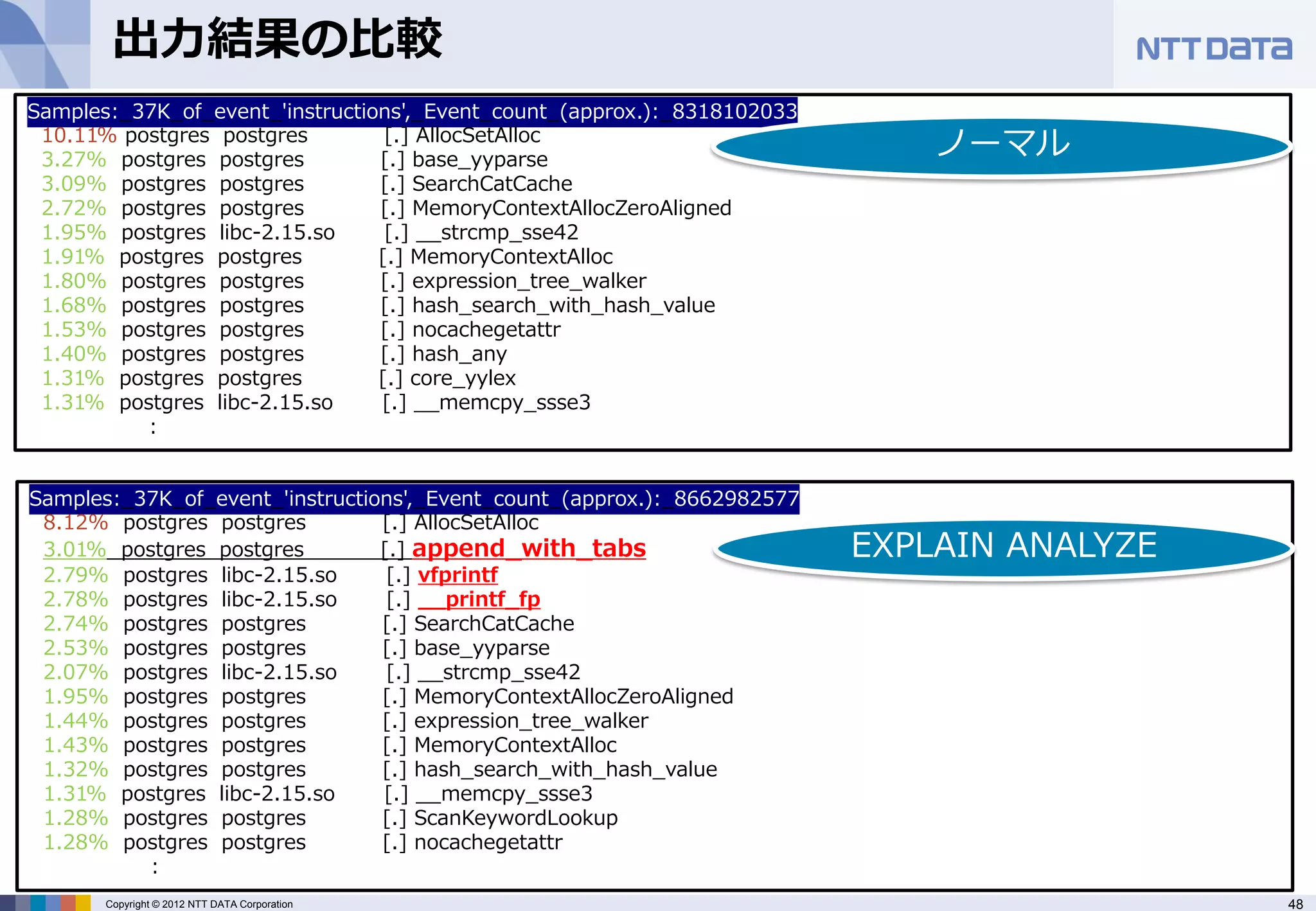Click the slide page number 48
The height and width of the screenshot is (911, 1316).
(1295, 904)
